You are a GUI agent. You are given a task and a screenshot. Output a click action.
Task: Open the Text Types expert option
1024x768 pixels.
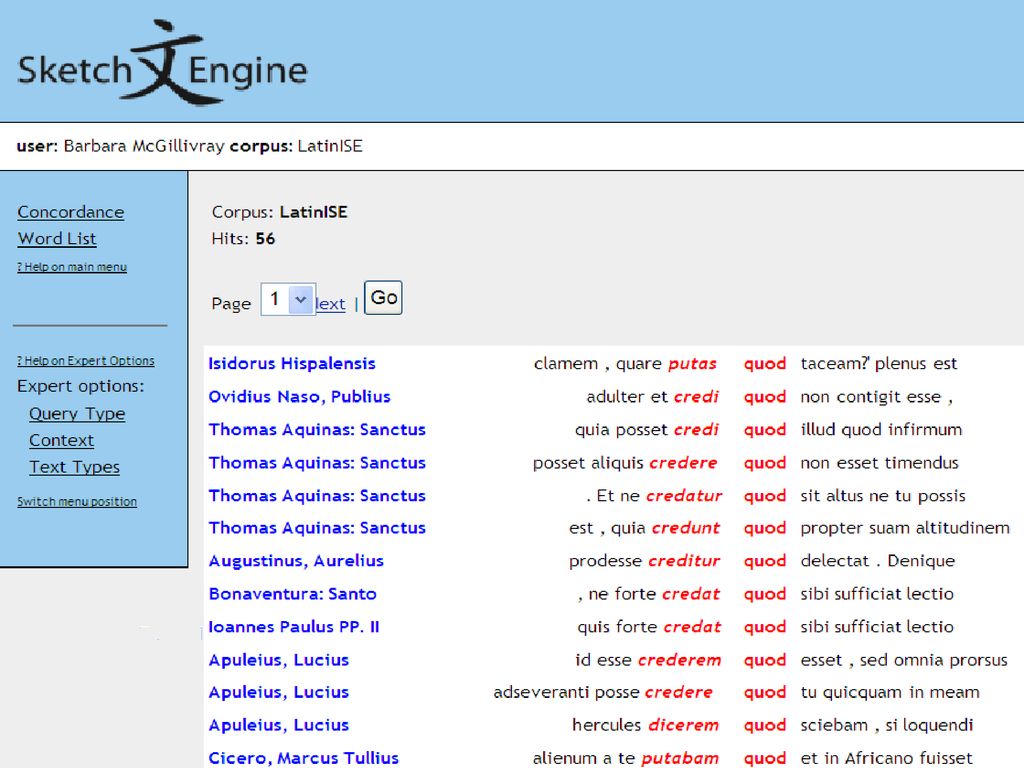pos(75,467)
